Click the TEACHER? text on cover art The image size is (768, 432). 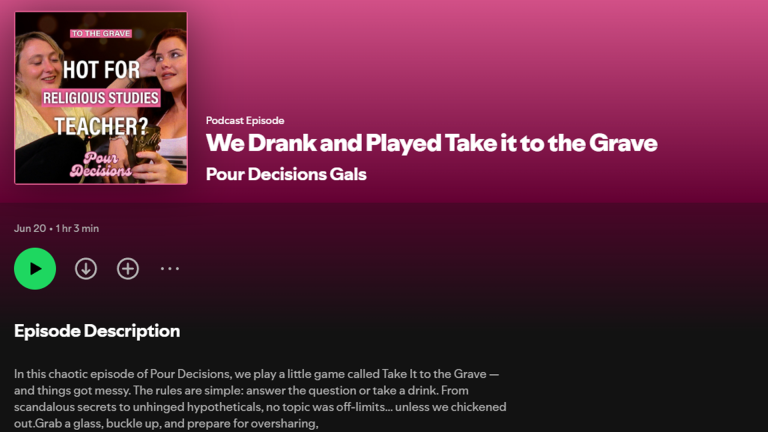pyautogui.click(x=101, y=126)
